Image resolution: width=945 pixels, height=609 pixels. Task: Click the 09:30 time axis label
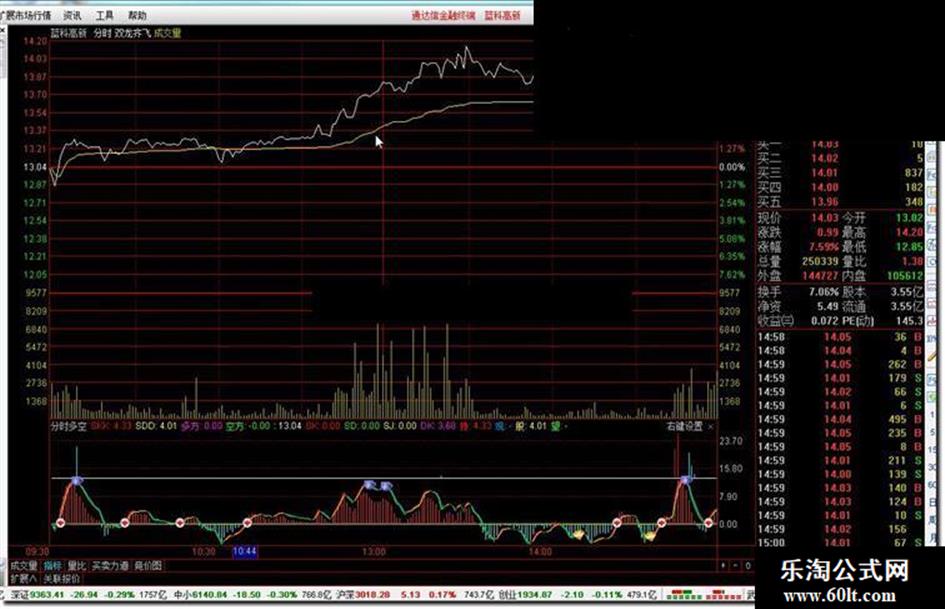coord(37,552)
